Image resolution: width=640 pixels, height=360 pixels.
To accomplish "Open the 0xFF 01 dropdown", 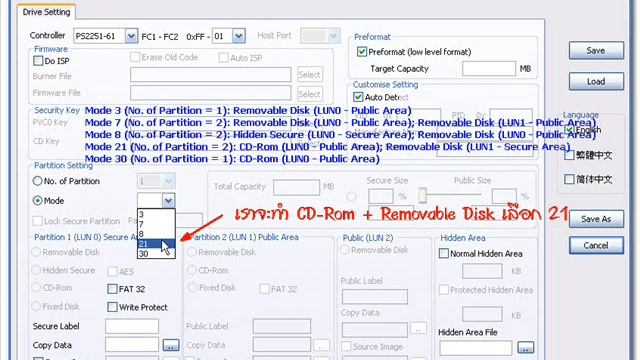I will click(x=239, y=36).
